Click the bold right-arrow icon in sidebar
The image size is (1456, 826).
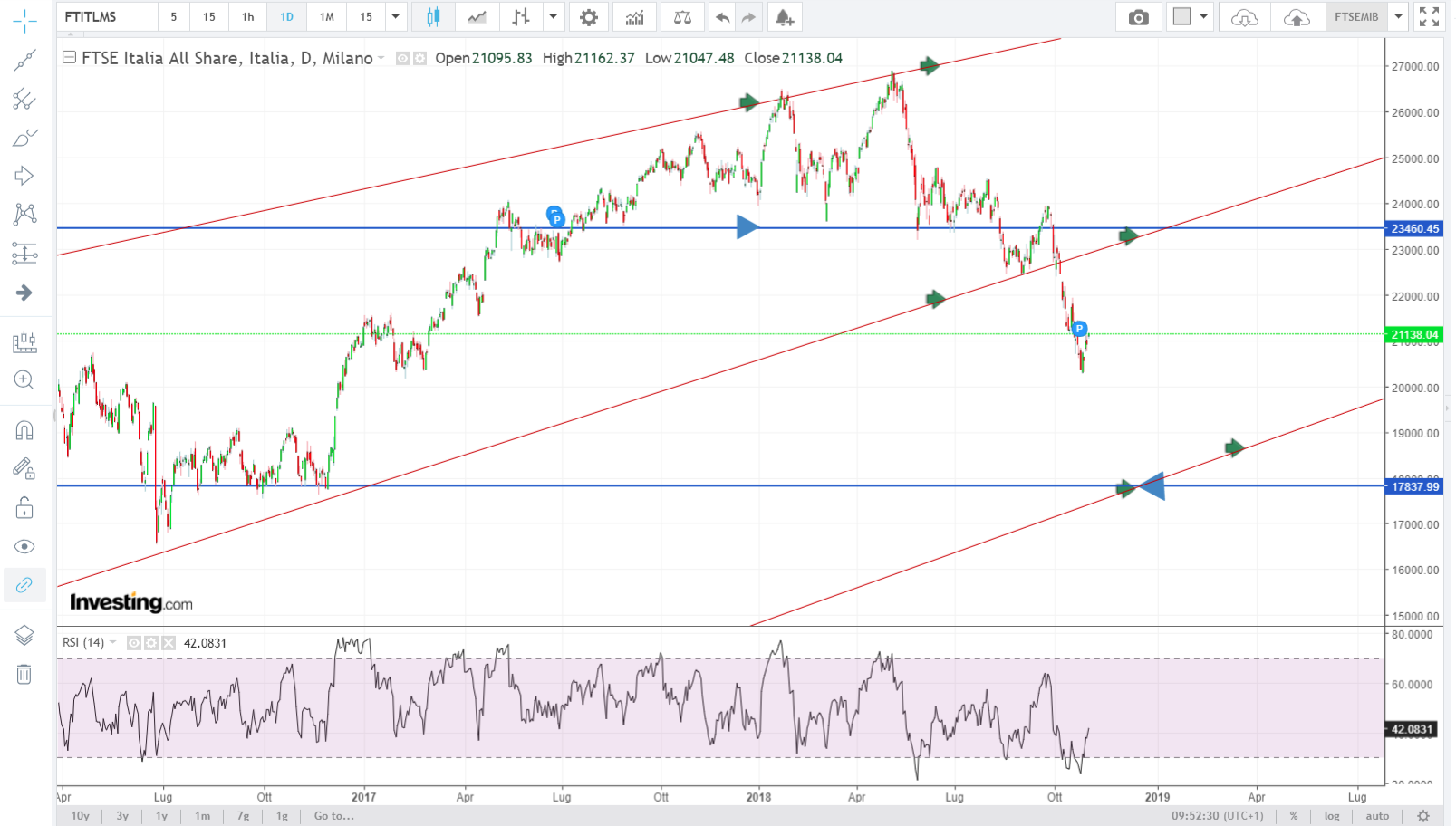point(24,293)
